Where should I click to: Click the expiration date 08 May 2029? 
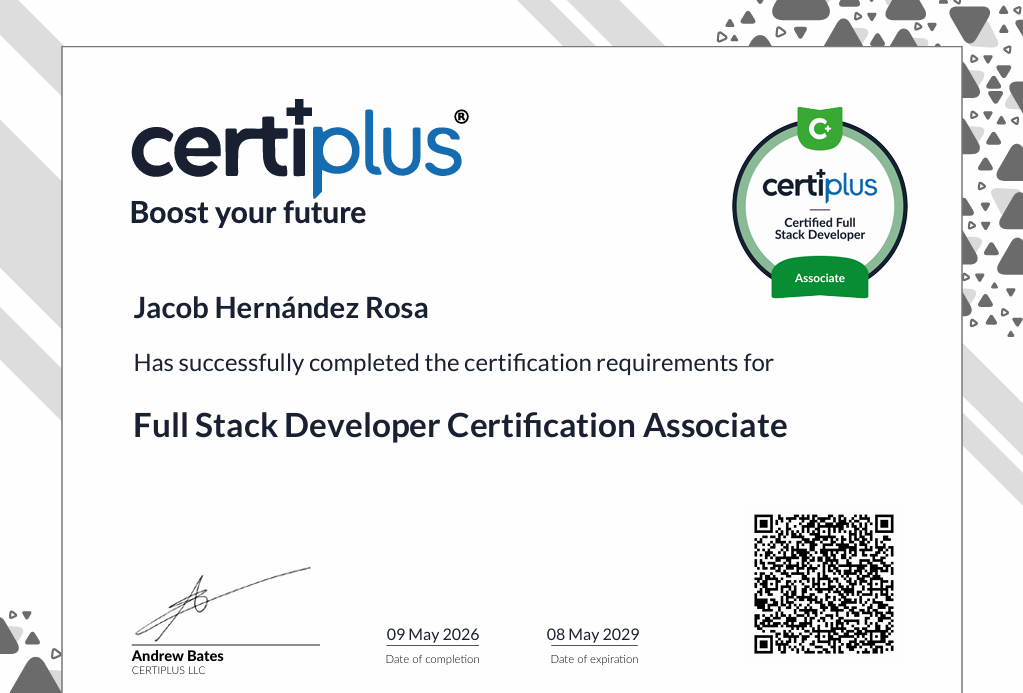pos(593,634)
